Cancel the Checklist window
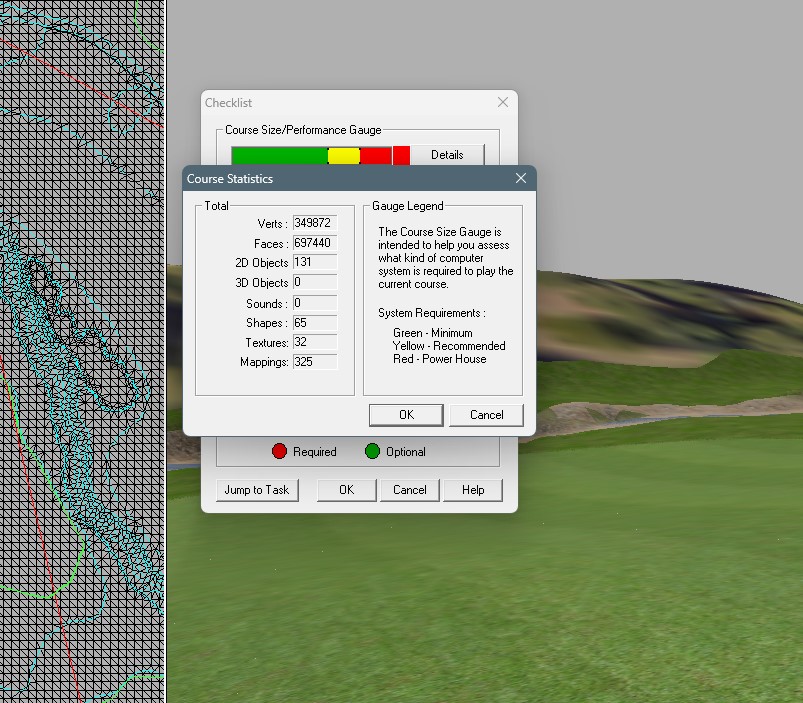The width and height of the screenshot is (803, 703). [x=409, y=490]
